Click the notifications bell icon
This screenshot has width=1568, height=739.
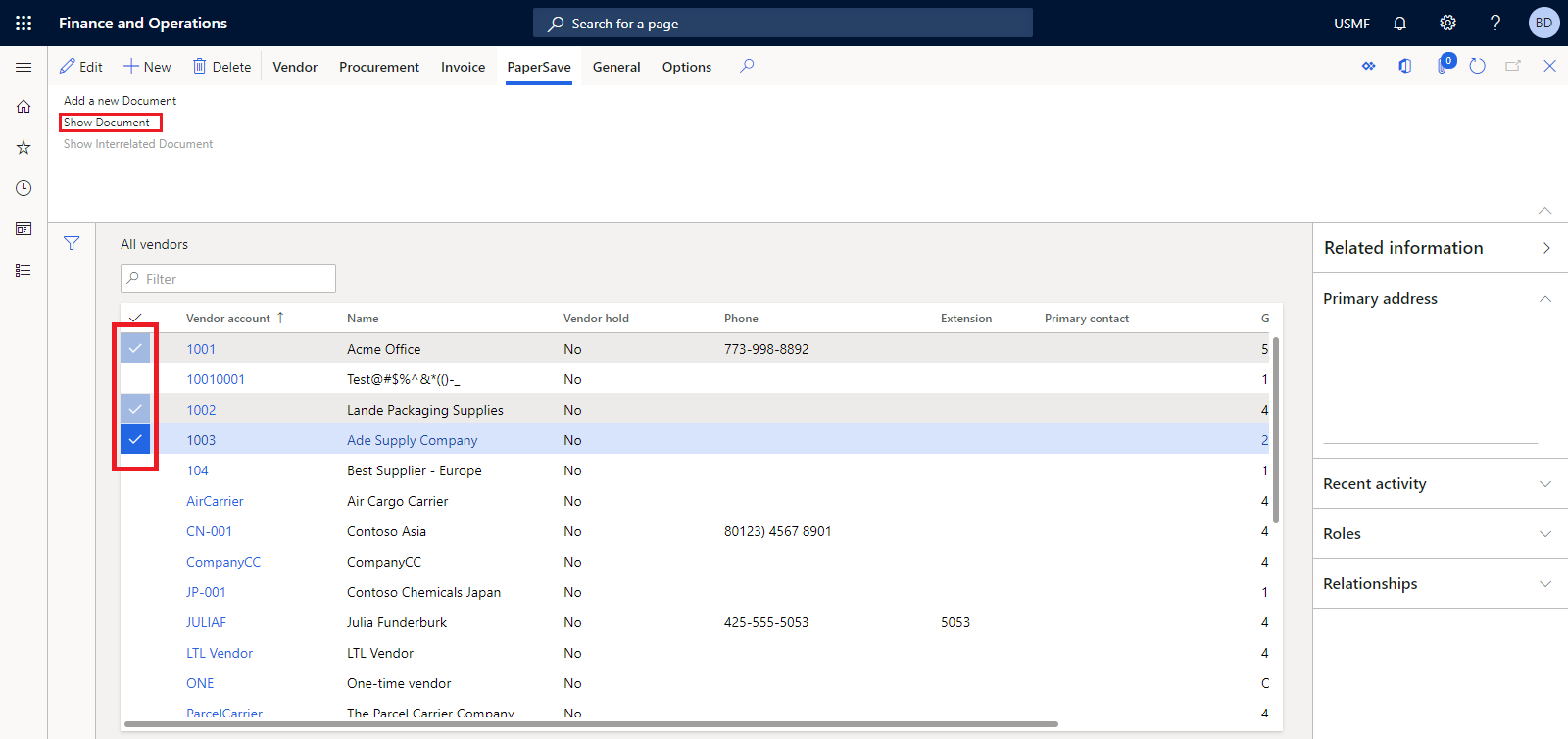(1399, 23)
